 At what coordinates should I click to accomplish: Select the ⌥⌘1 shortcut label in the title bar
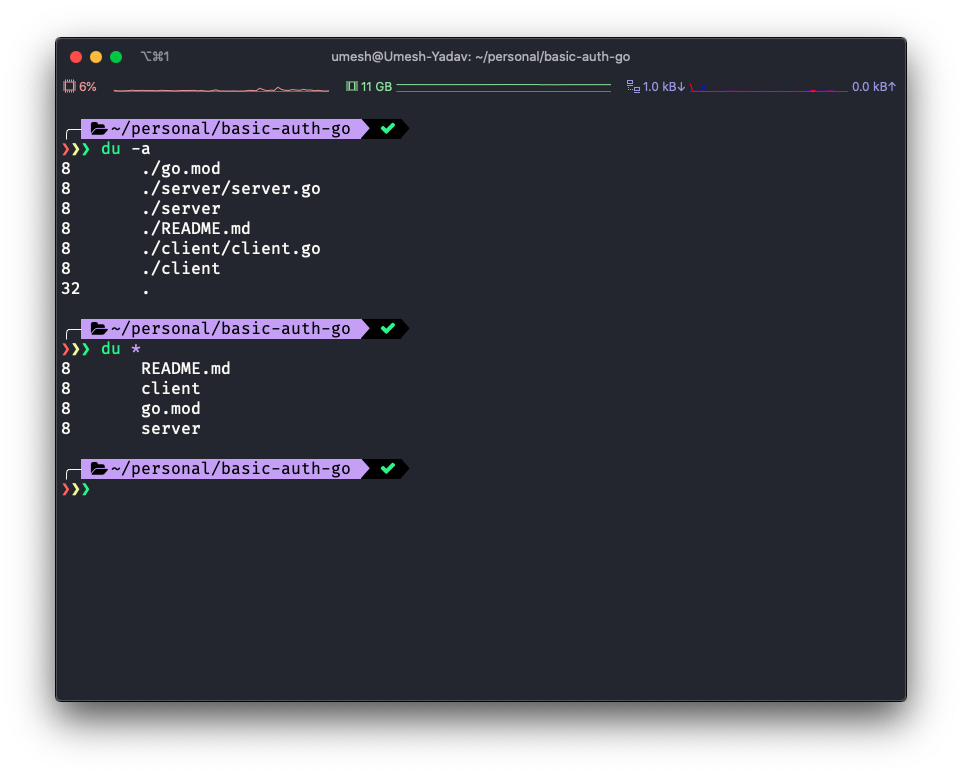click(x=155, y=57)
